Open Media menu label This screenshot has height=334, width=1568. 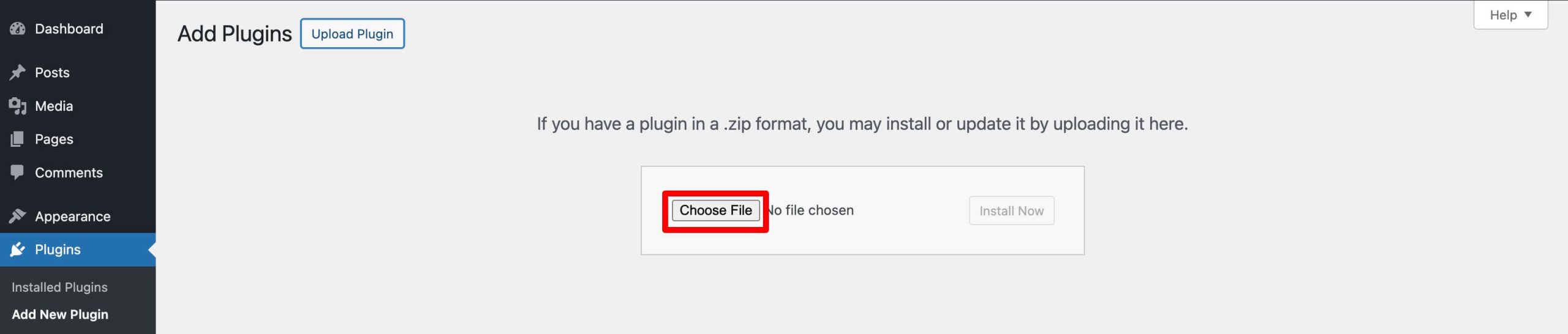point(54,106)
